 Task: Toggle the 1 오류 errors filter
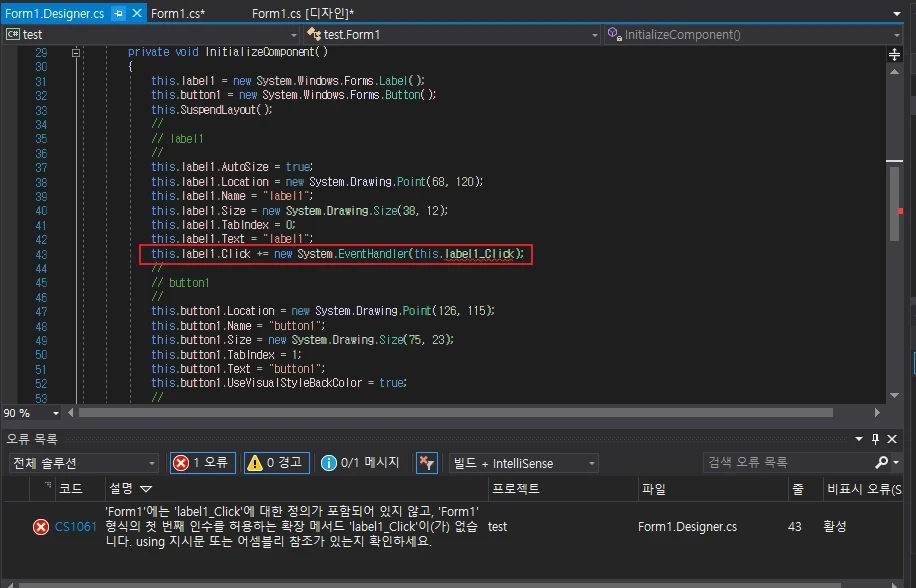pos(202,463)
